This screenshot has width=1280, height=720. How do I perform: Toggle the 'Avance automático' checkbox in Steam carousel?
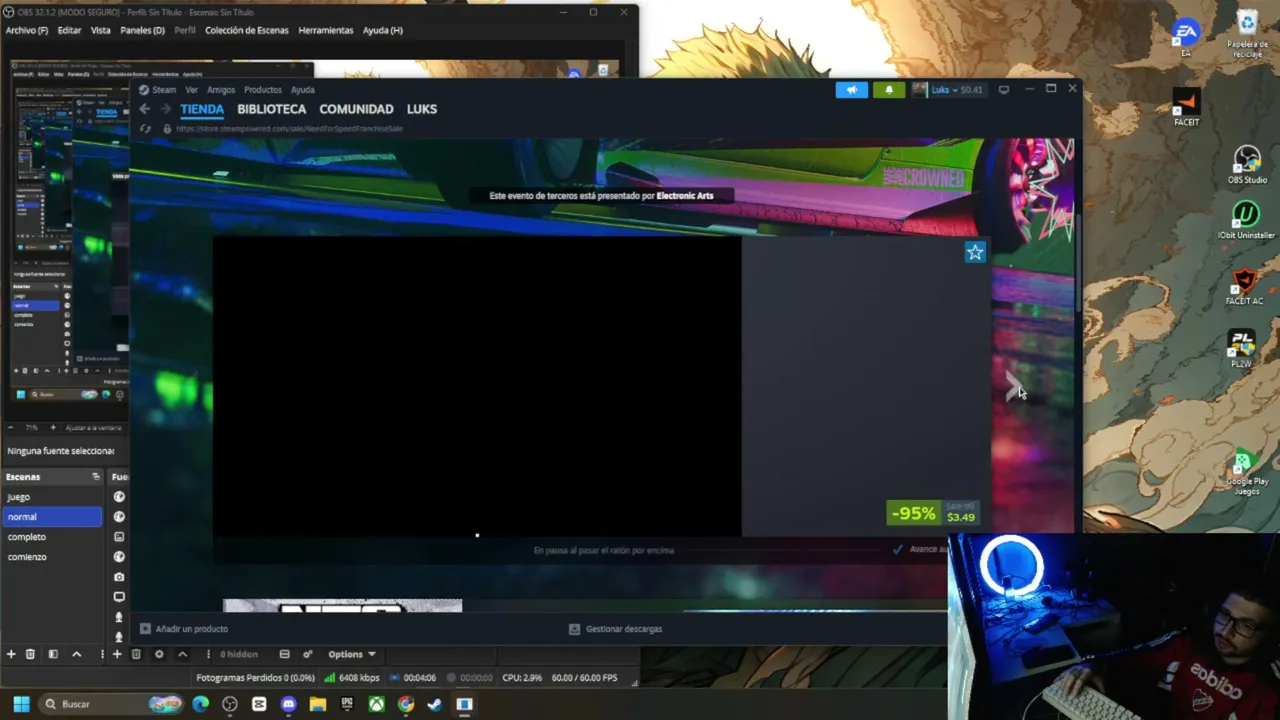898,549
